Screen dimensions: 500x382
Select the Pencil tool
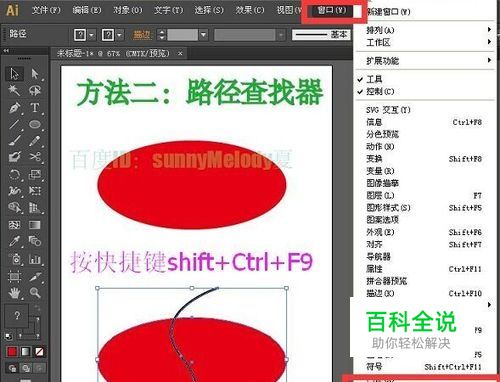(x=35, y=141)
